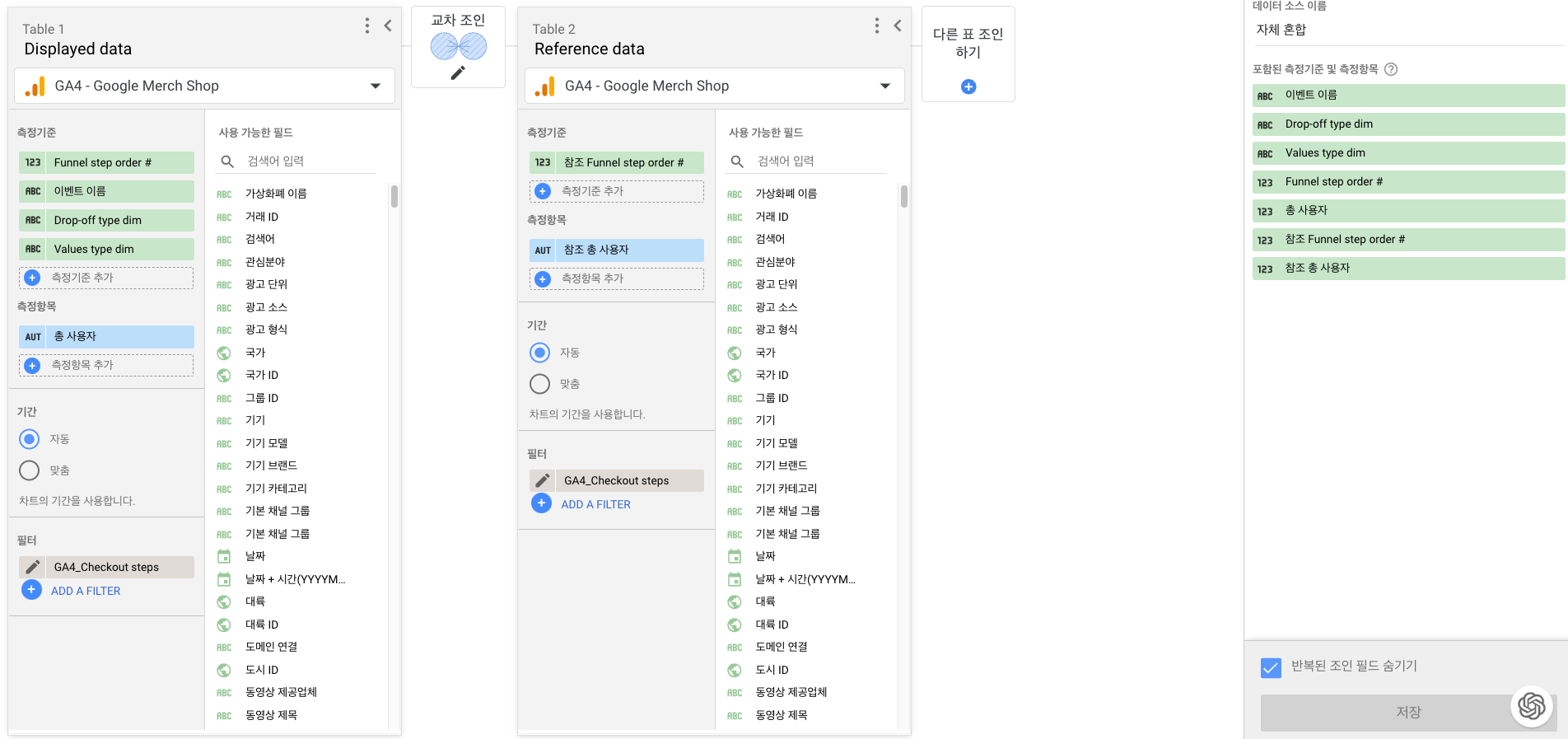Click help icon next to 포함된 측정기준 및 측정항목
1568x739 pixels.
tap(1391, 69)
